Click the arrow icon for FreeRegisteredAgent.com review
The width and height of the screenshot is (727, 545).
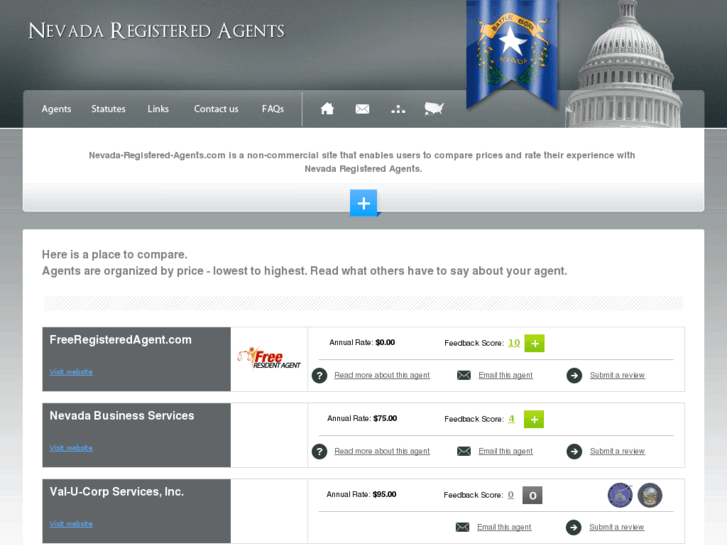pyautogui.click(x=574, y=375)
